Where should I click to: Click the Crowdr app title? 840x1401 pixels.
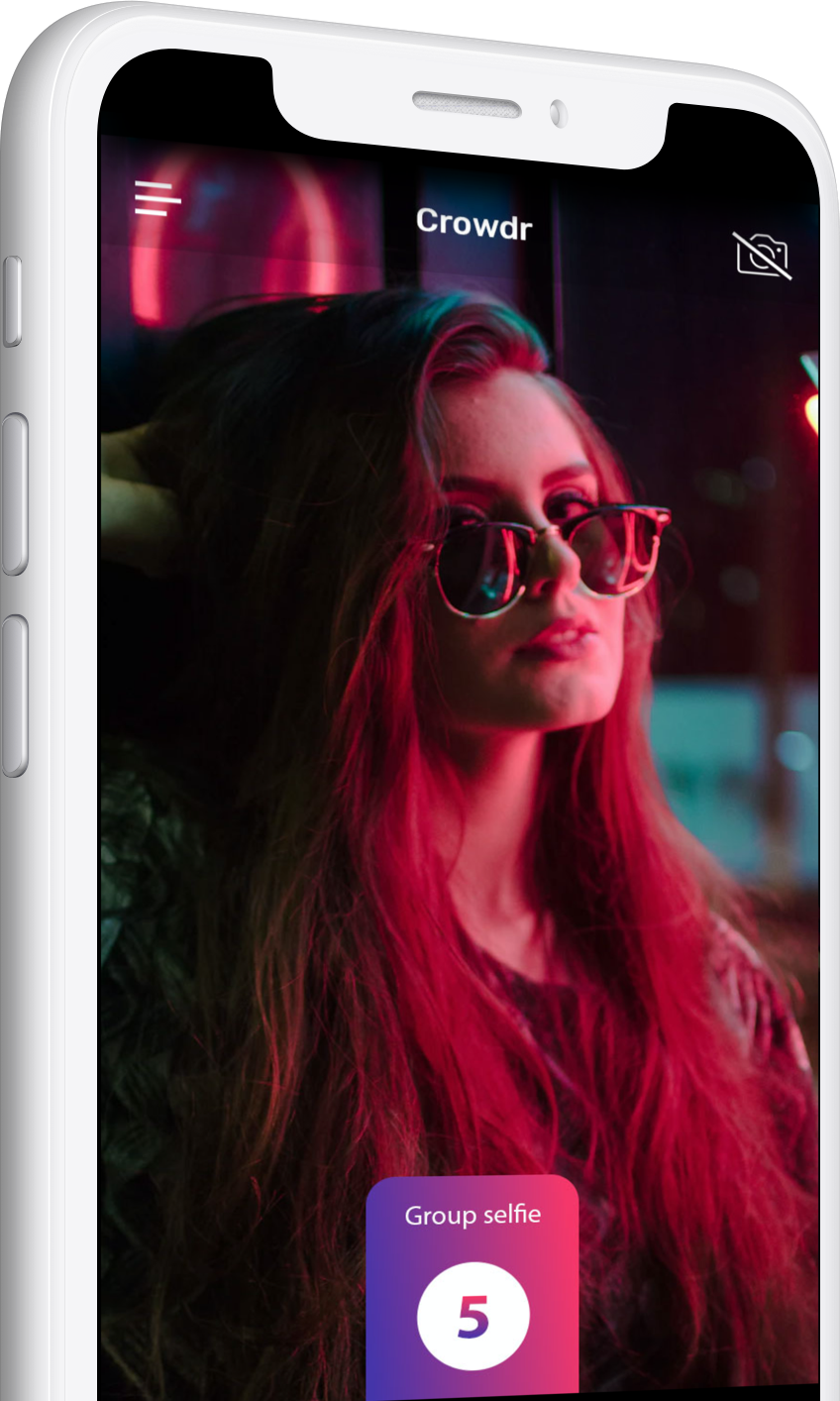(x=474, y=224)
